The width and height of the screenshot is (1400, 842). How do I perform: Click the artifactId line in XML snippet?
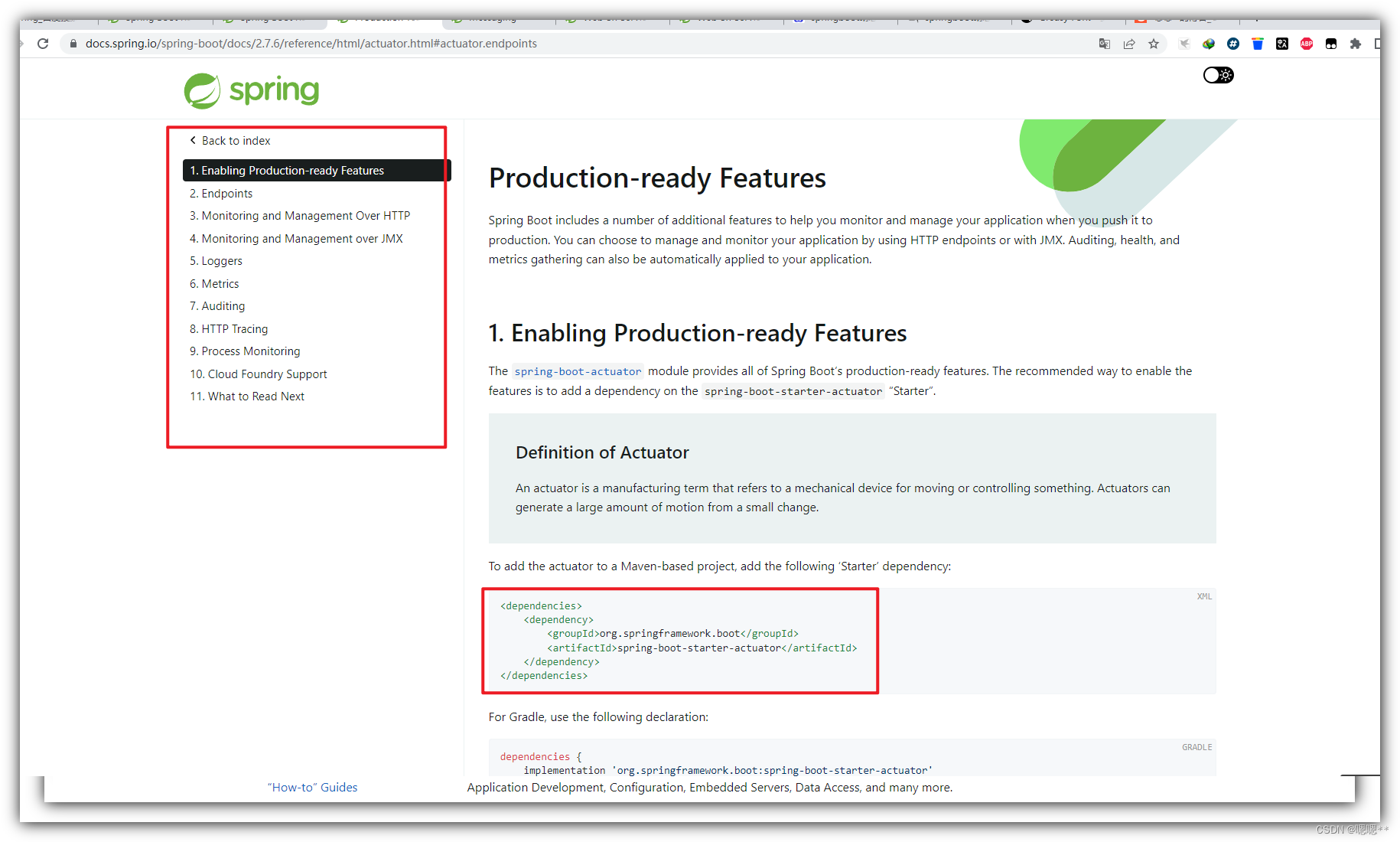702,648
